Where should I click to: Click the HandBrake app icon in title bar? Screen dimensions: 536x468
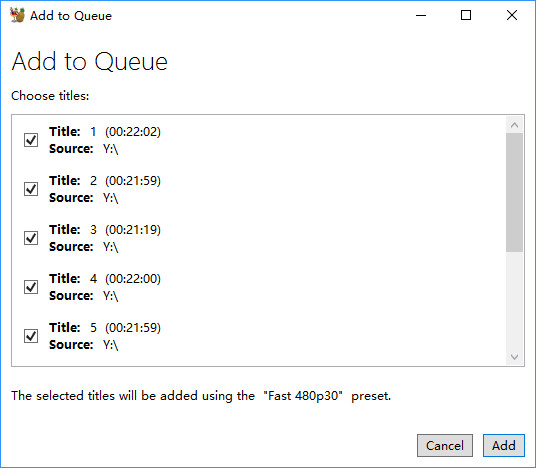pyautogui.click(x=17, y=15)
